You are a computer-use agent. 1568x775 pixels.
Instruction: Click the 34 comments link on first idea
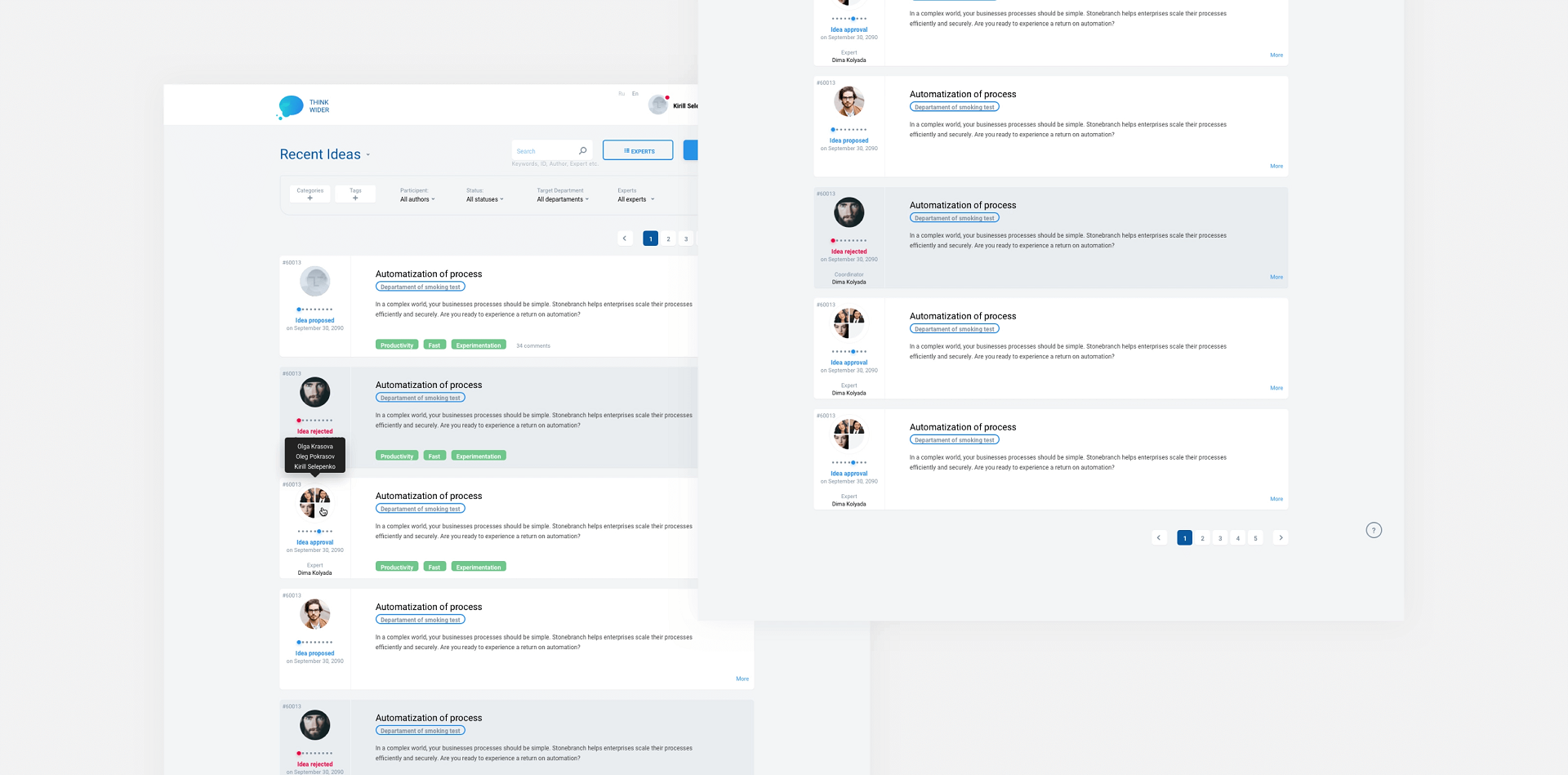pyautogui.click(x=533, y=346)
